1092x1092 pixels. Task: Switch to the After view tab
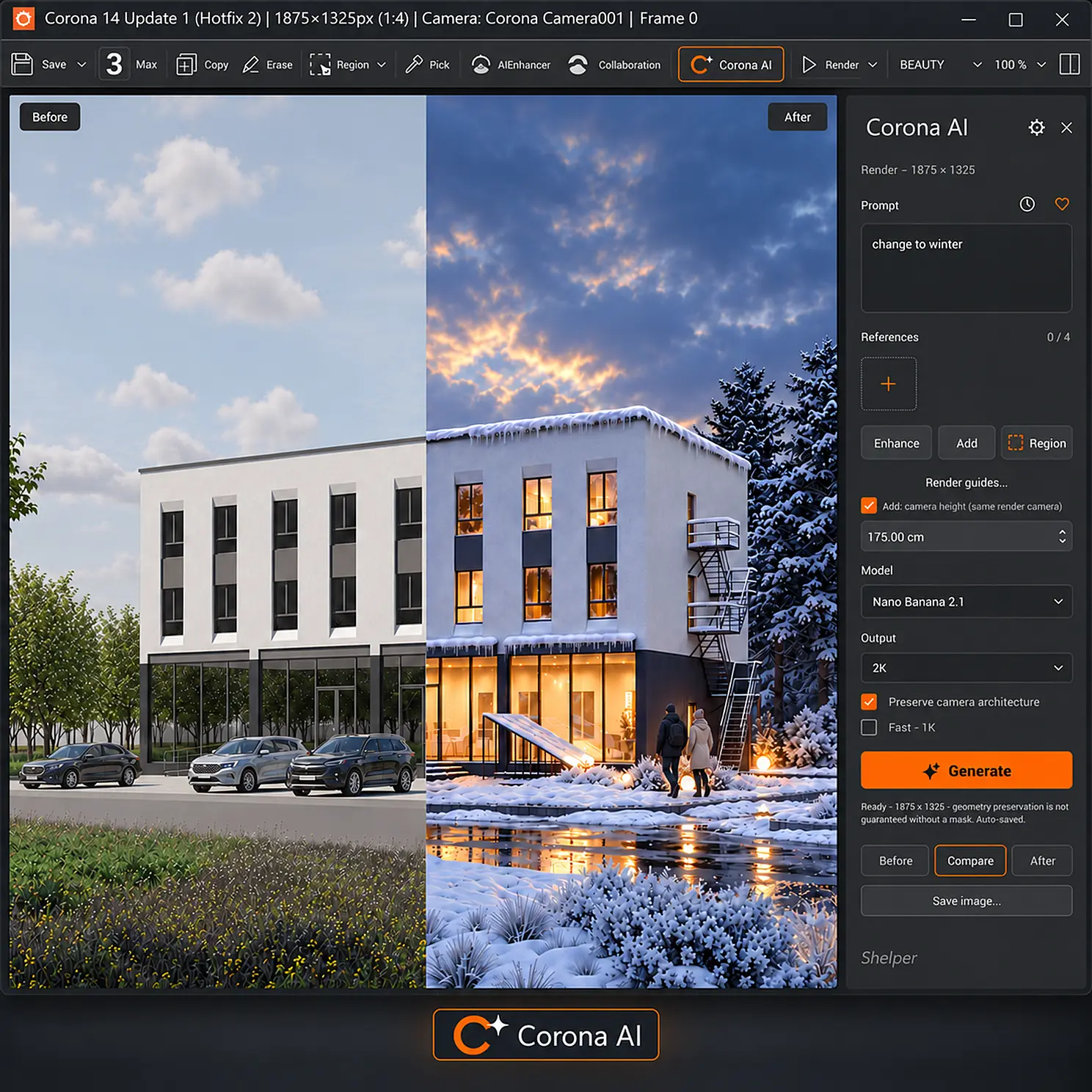point(1042,861)
